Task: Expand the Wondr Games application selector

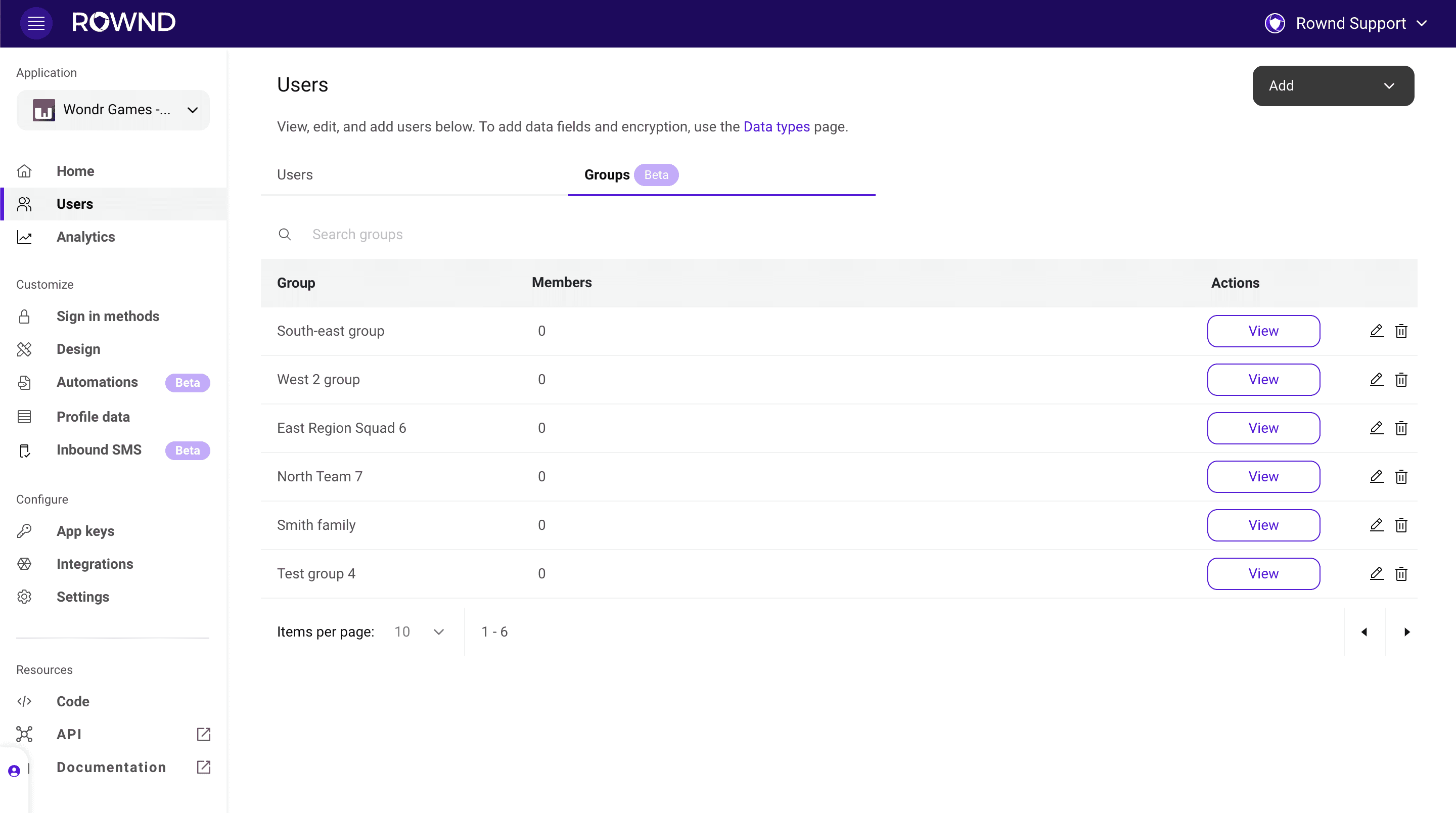Action: click(x=113, y=110)
